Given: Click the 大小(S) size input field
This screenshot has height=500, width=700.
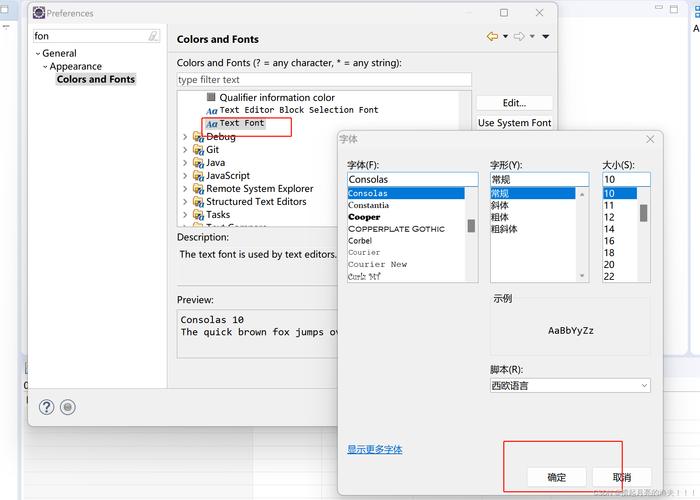Looking at the screenshot, I should click(x=626, y=179).
